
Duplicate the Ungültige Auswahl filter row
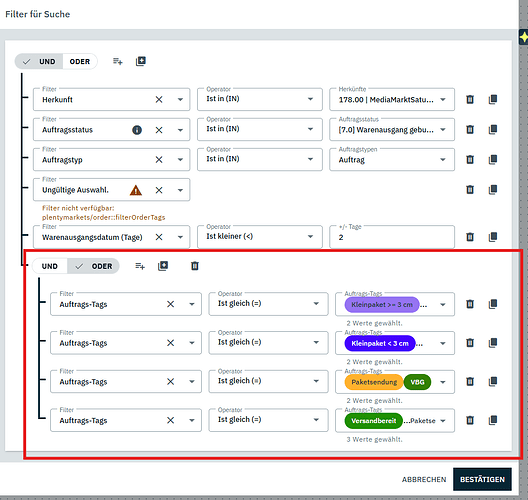coord(493,190)
